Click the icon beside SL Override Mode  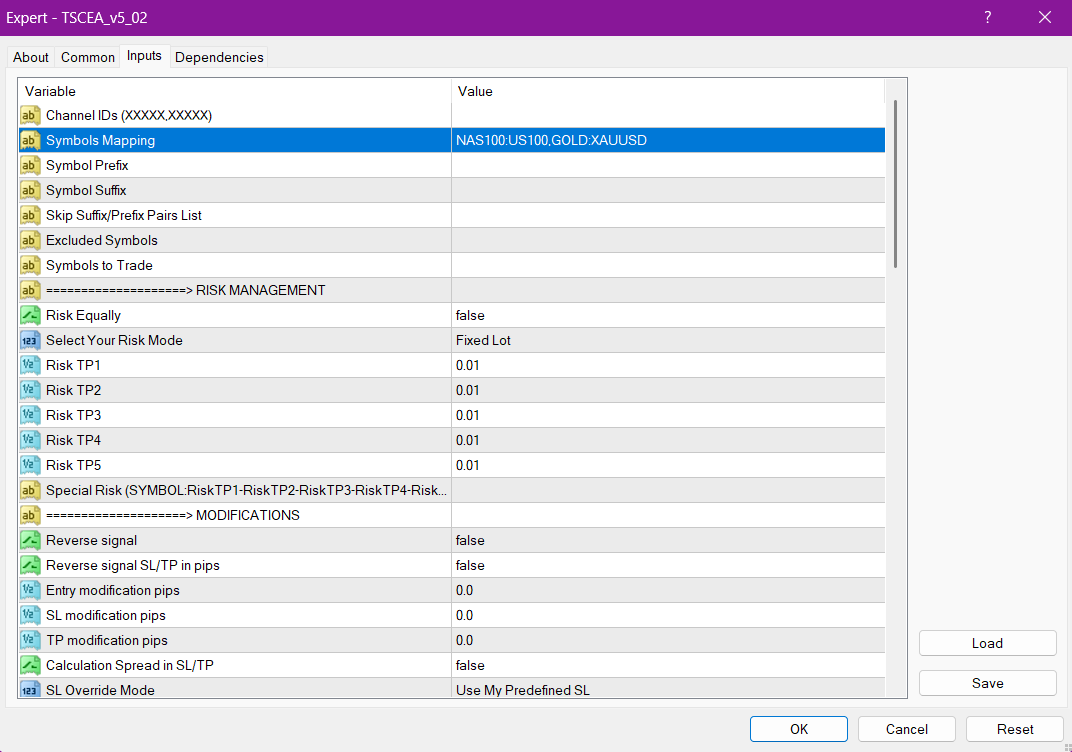[x=30, y=689]
